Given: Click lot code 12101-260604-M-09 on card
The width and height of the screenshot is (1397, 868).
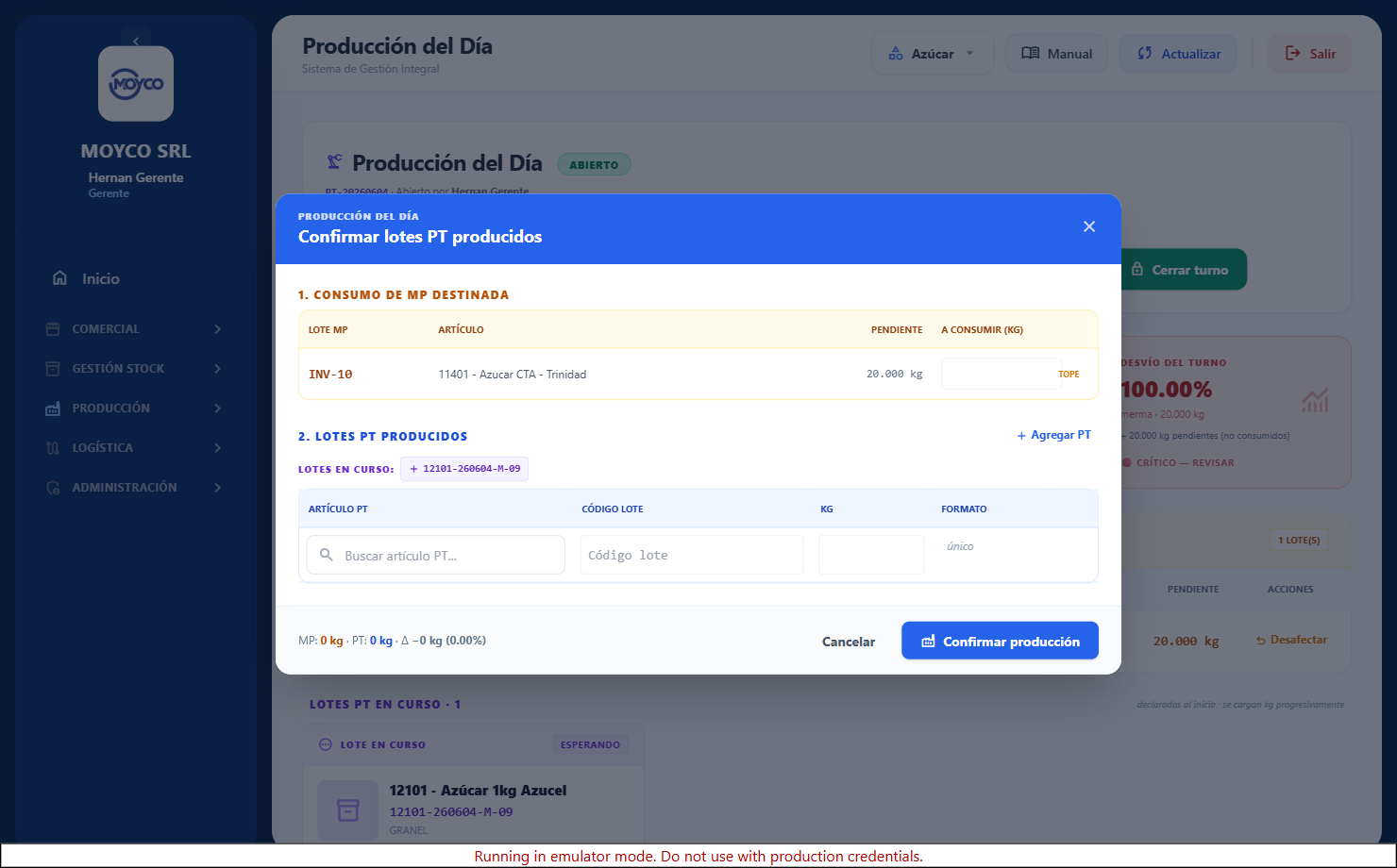Looking at the screenshot, I should (451, 812).
